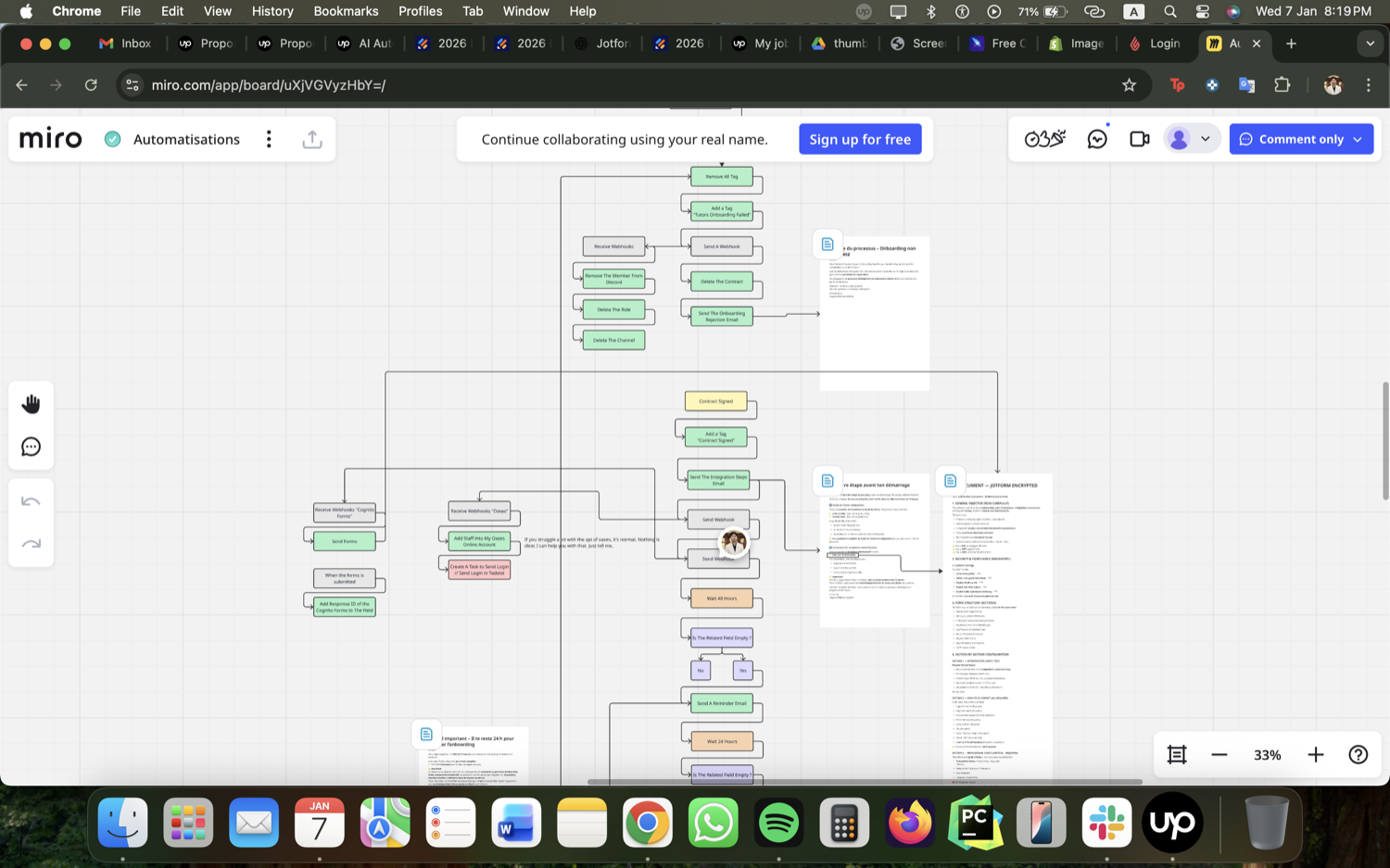Screen dimensions: 1390x868
Task: Open the History menu
Action: pyautogui.click(x=272, y=11)
